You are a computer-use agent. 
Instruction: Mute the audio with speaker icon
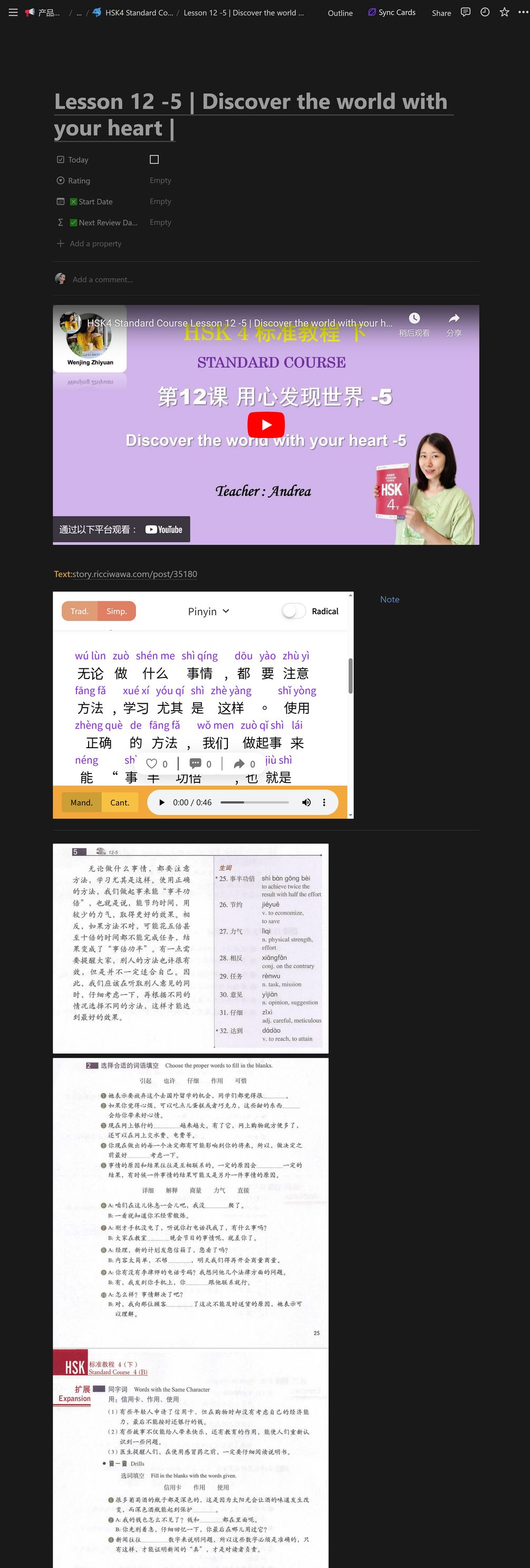click(x=306, y=802)
